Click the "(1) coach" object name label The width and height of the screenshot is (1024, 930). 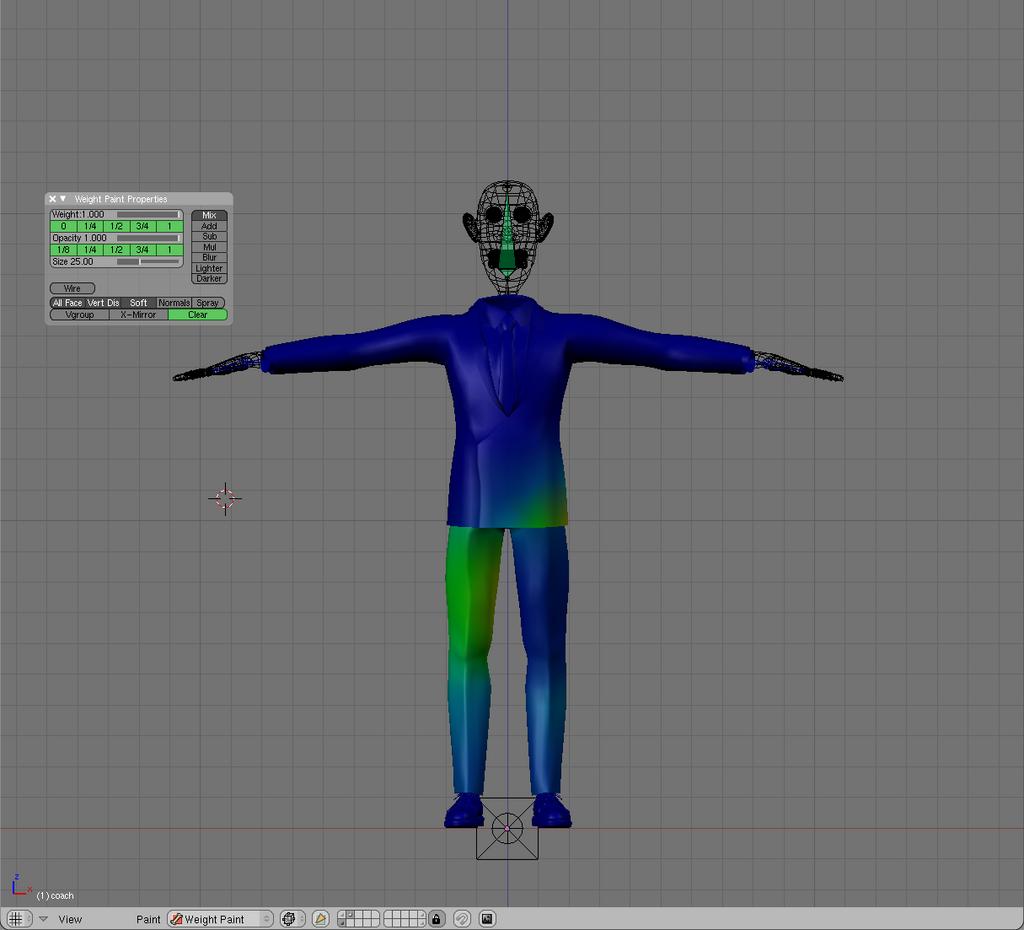point(55,895)
